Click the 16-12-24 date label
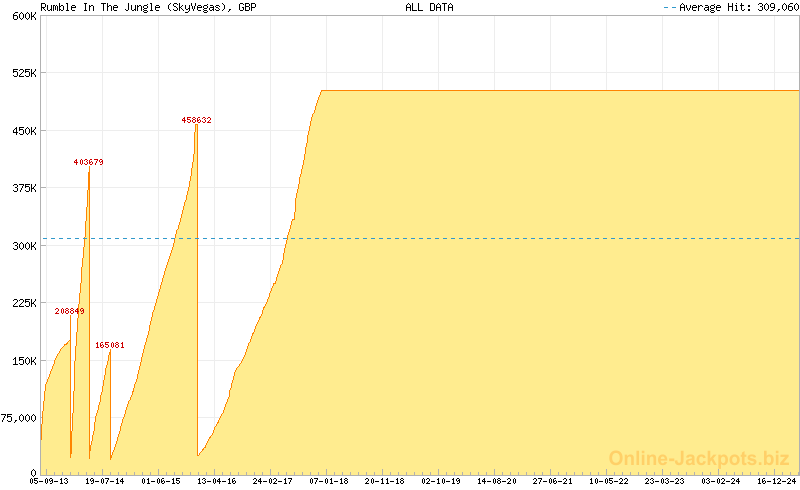Viewport: 800px width, 490px height. click(x=776, y=481)
